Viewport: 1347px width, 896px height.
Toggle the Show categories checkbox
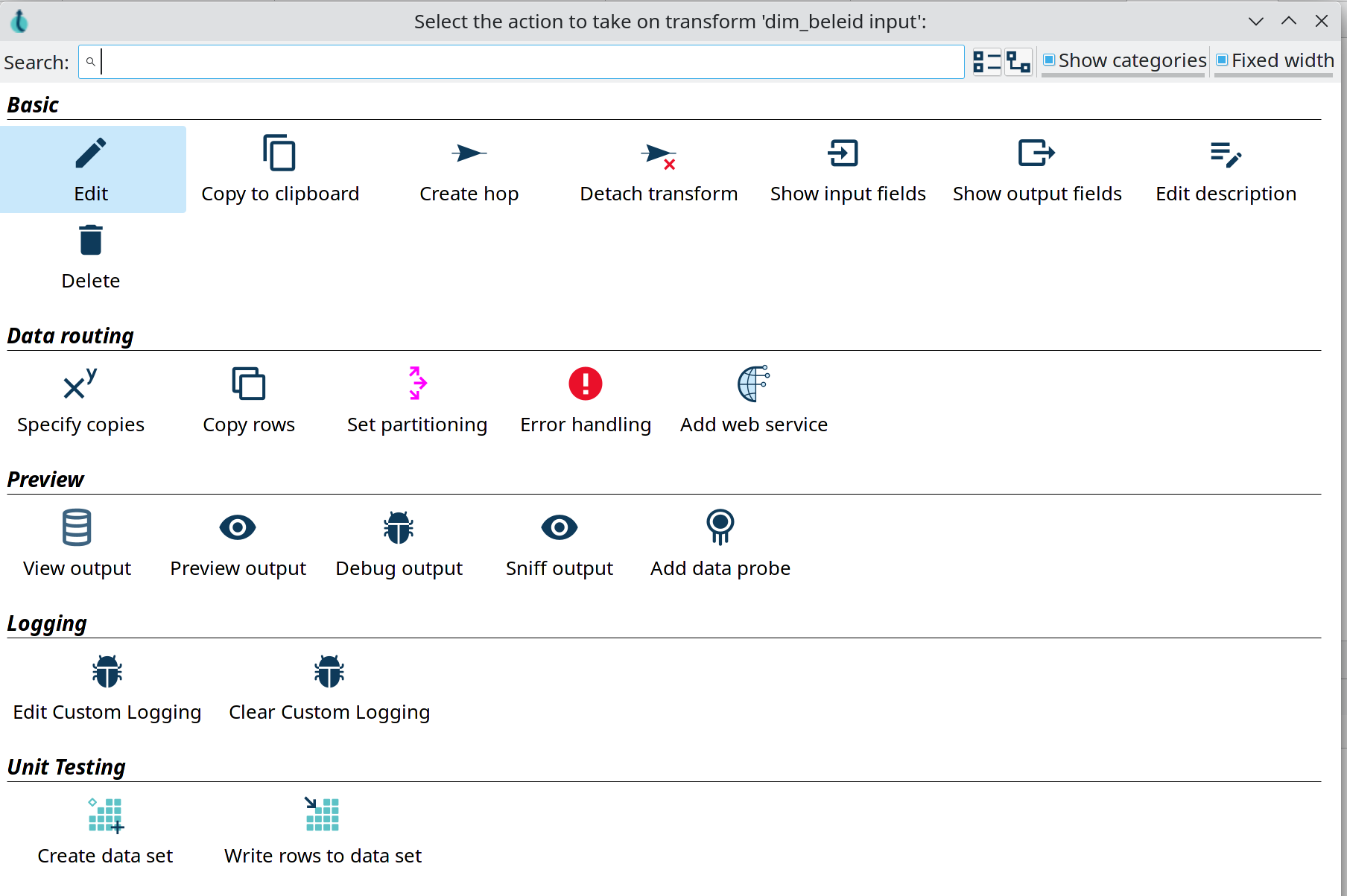click(1049, 60)
